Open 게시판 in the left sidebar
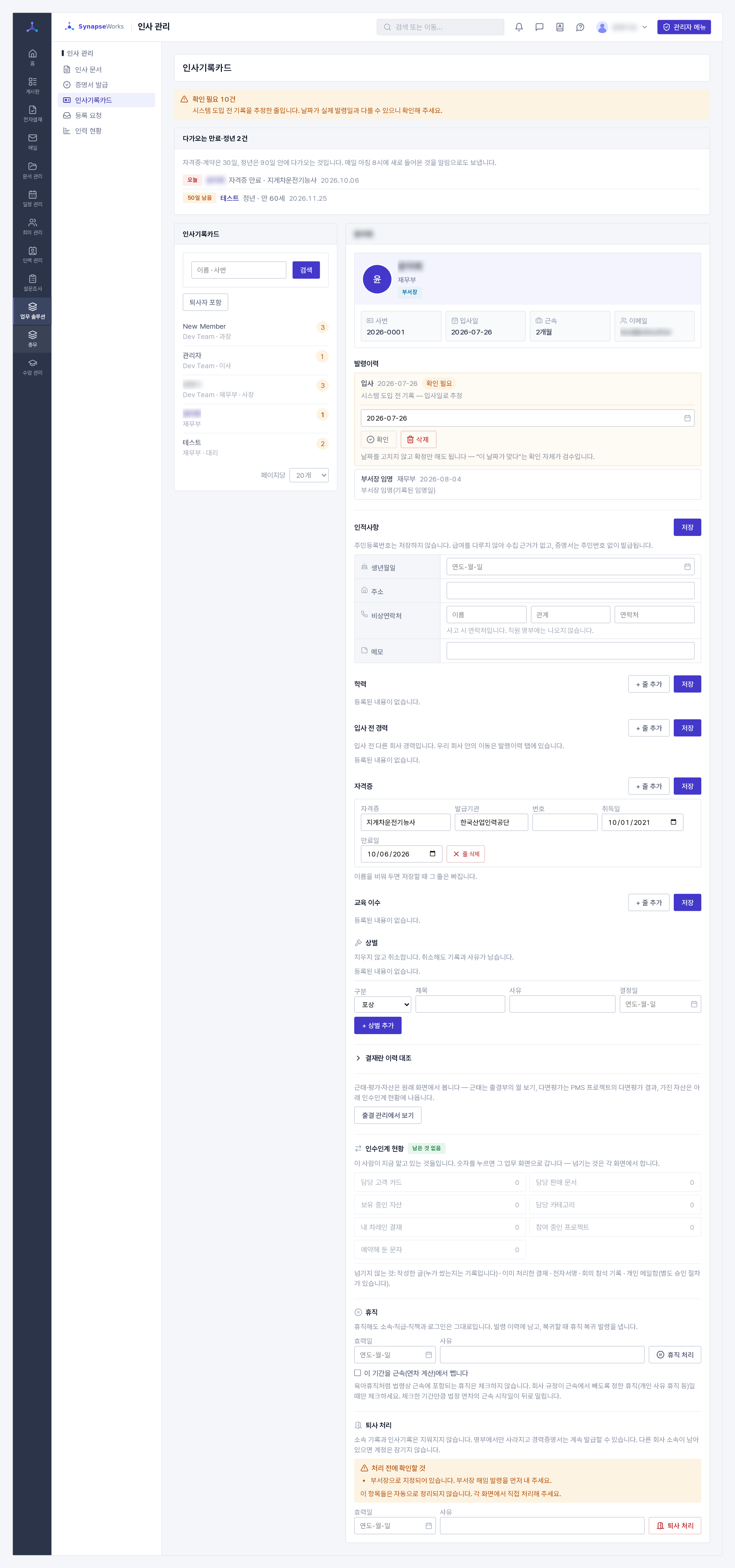 [32, 85]
